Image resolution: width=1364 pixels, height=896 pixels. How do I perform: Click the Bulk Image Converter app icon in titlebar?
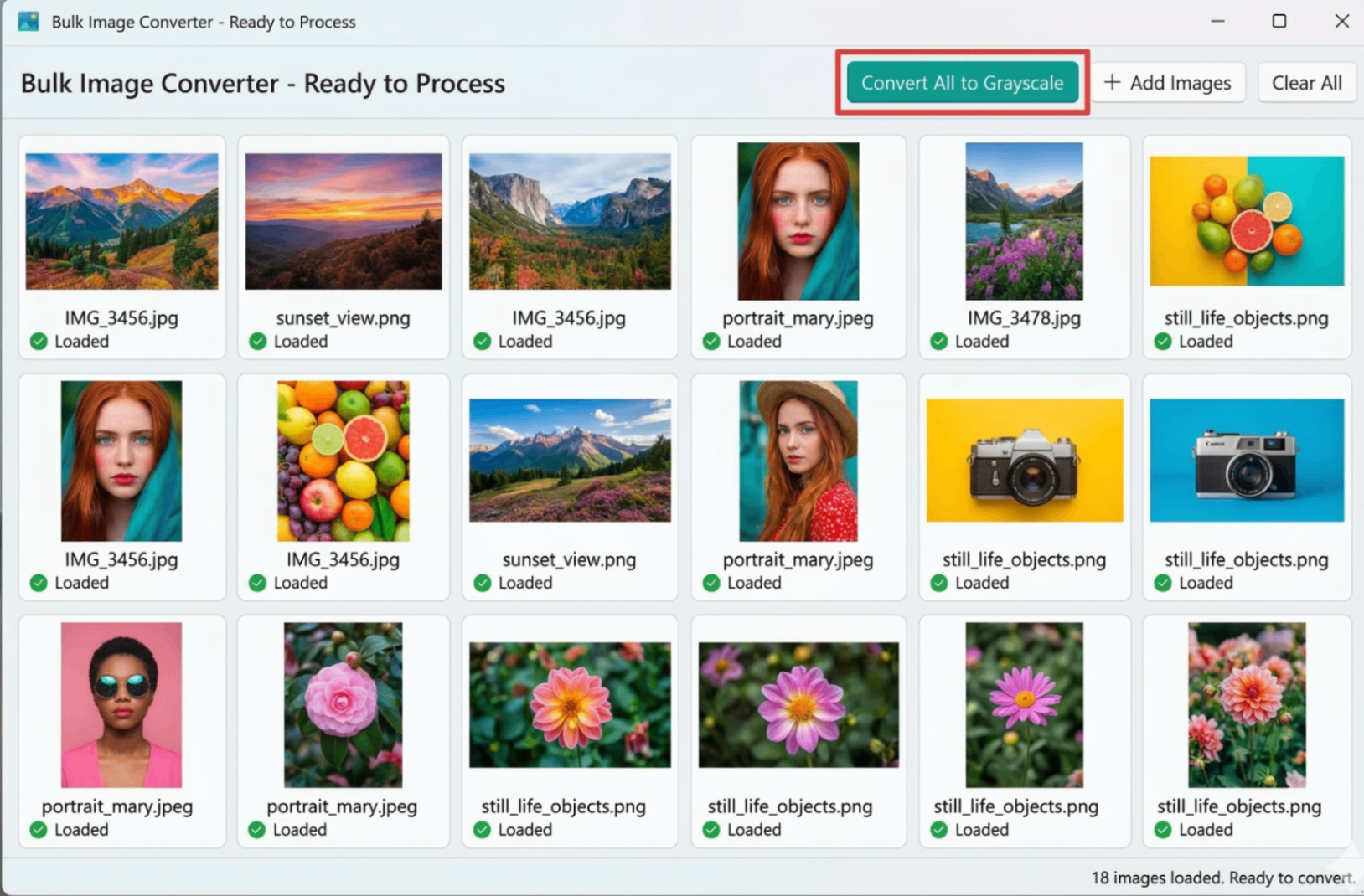[28, 21]
